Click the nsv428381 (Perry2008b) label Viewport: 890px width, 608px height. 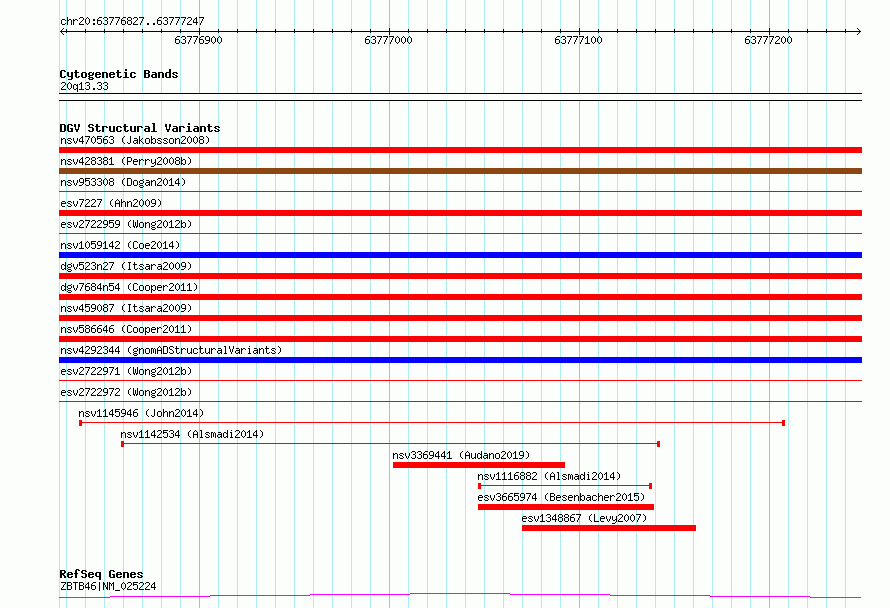pos(126,161)
